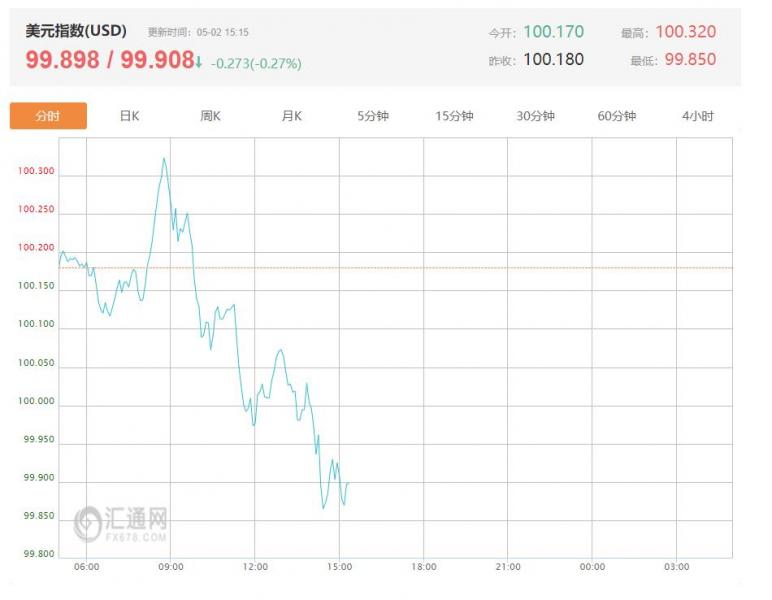Click the 99.898 / 99.908 quote price

(109, 60)
